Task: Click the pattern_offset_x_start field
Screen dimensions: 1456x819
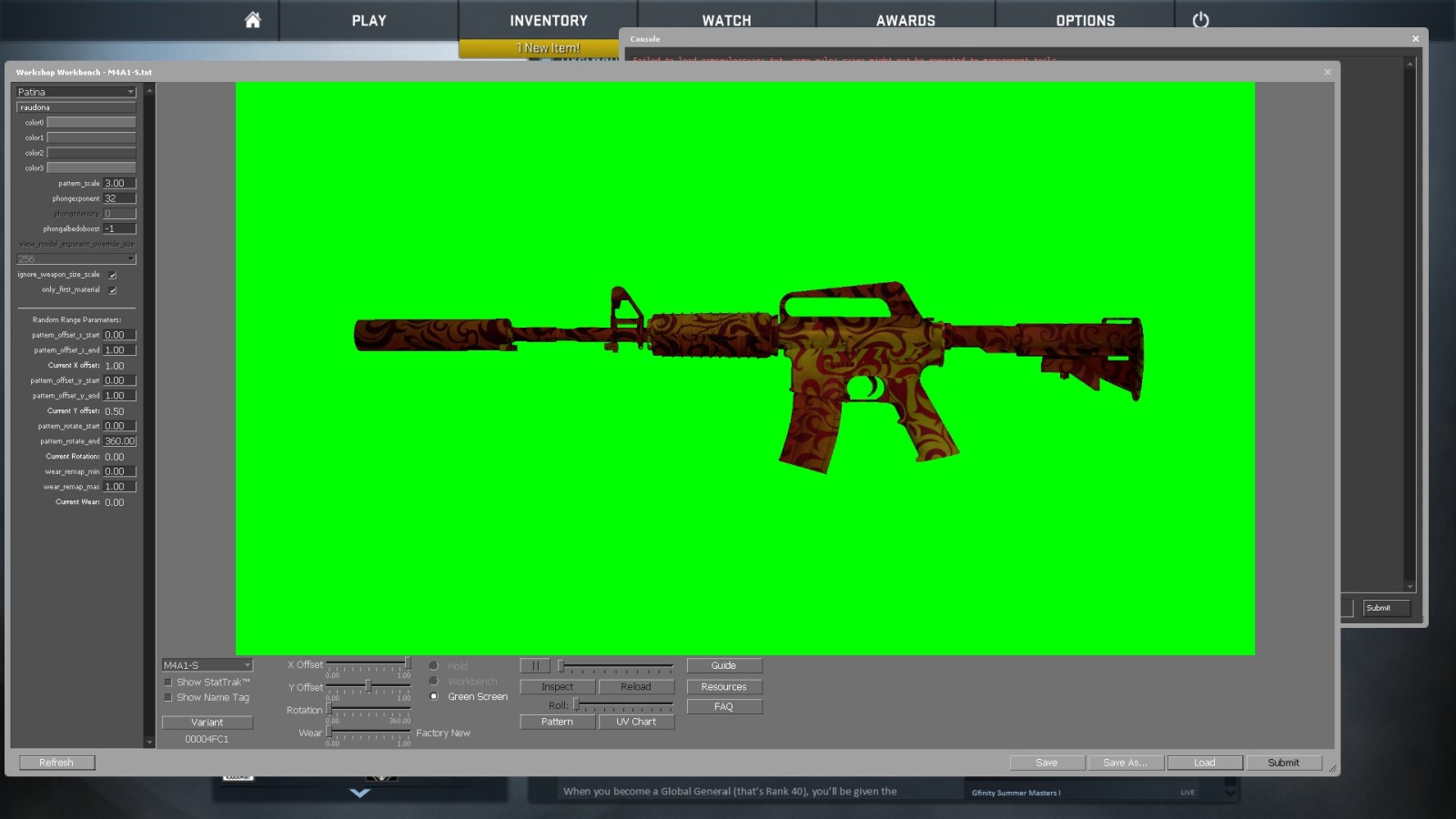Action: [x=119, y=335]
